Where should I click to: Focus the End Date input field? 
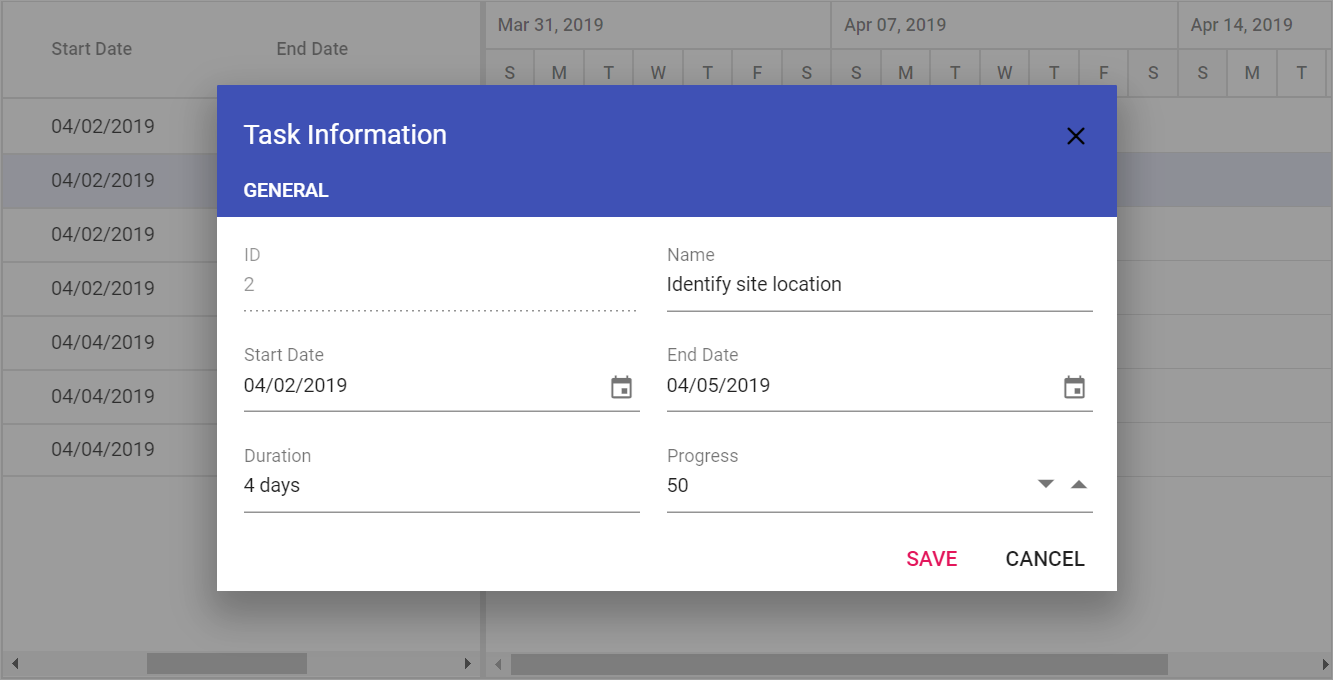pyautogui.click(x=862, y=386)
